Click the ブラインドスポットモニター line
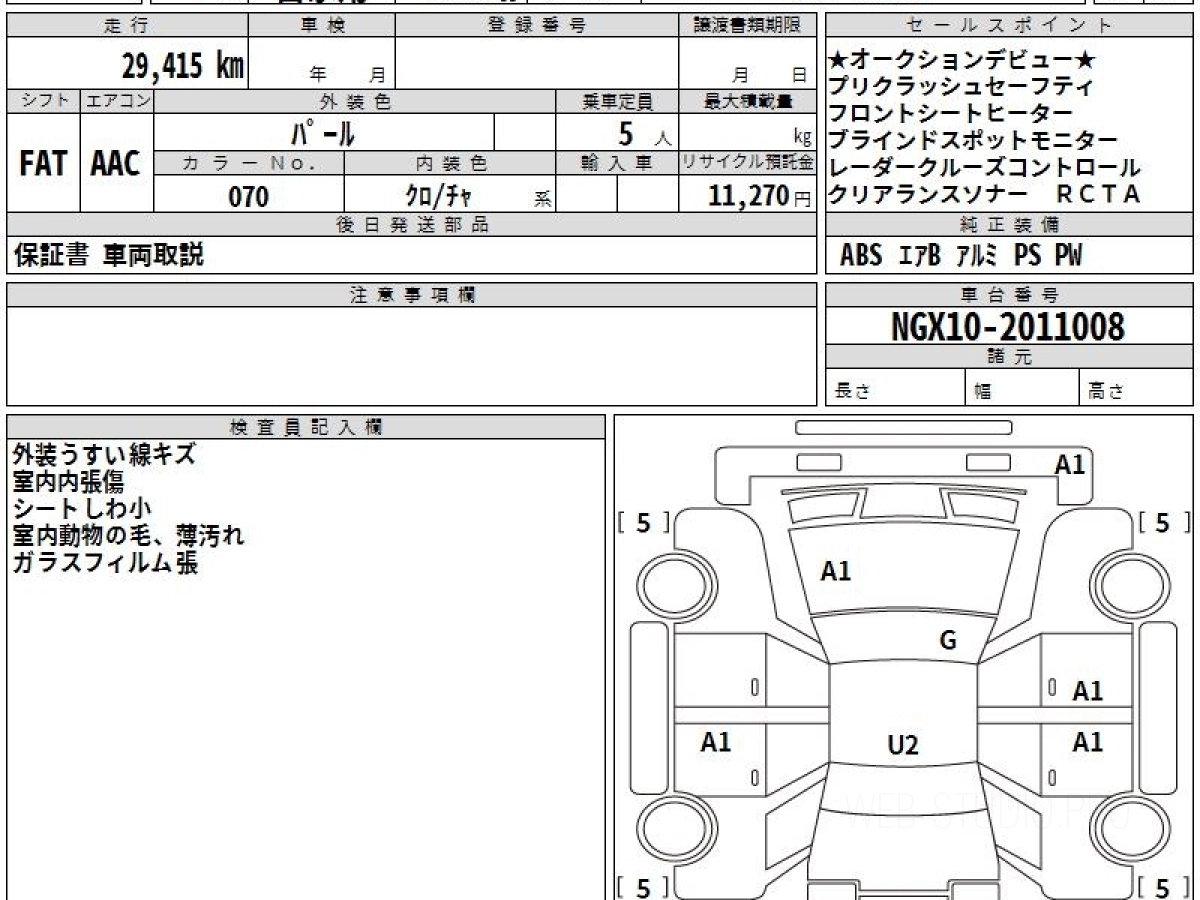Image resolution: width=1200 pixels, height=900 pixels. [x=974, y=141]
